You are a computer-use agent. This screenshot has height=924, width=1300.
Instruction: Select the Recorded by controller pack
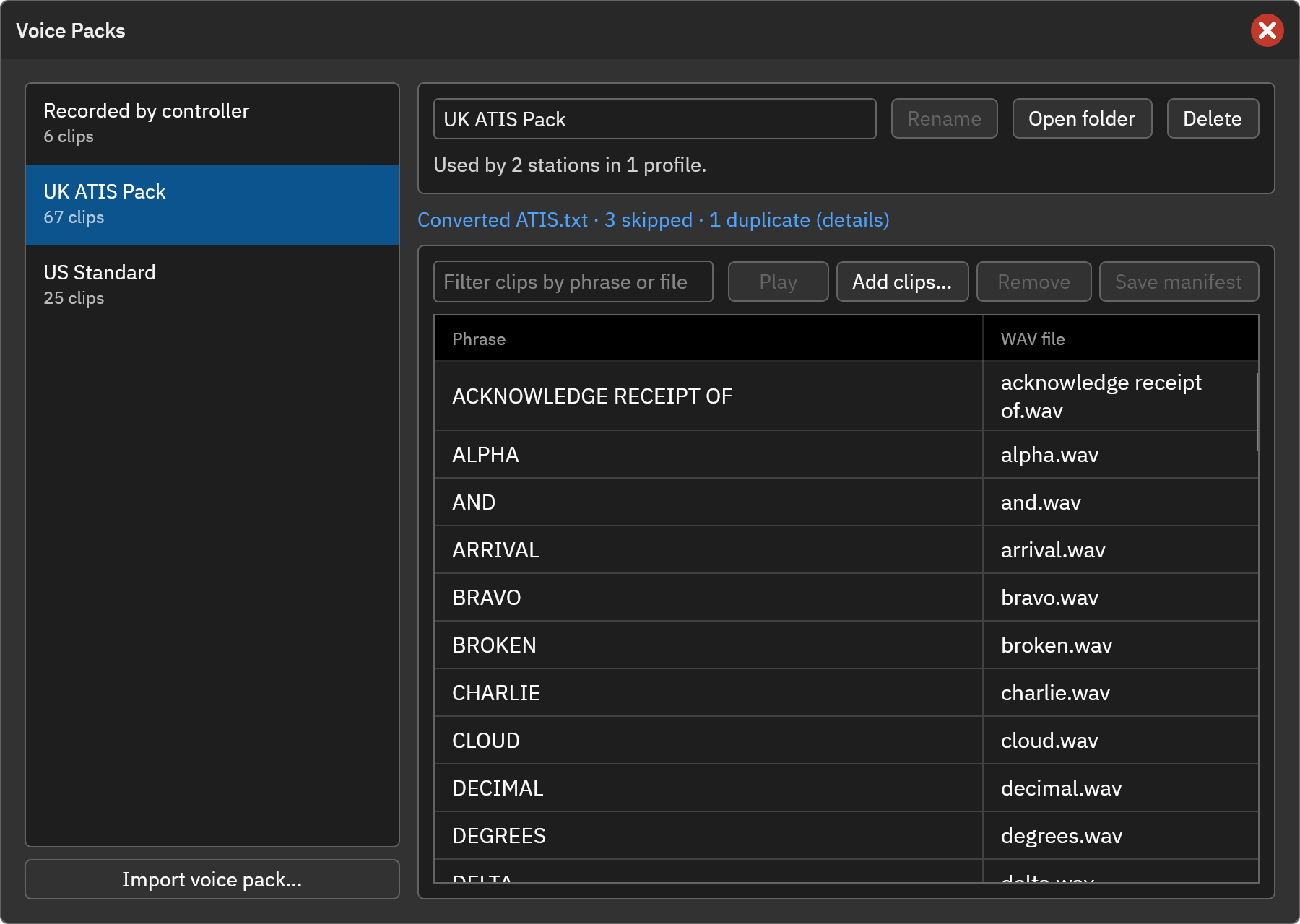212,124
